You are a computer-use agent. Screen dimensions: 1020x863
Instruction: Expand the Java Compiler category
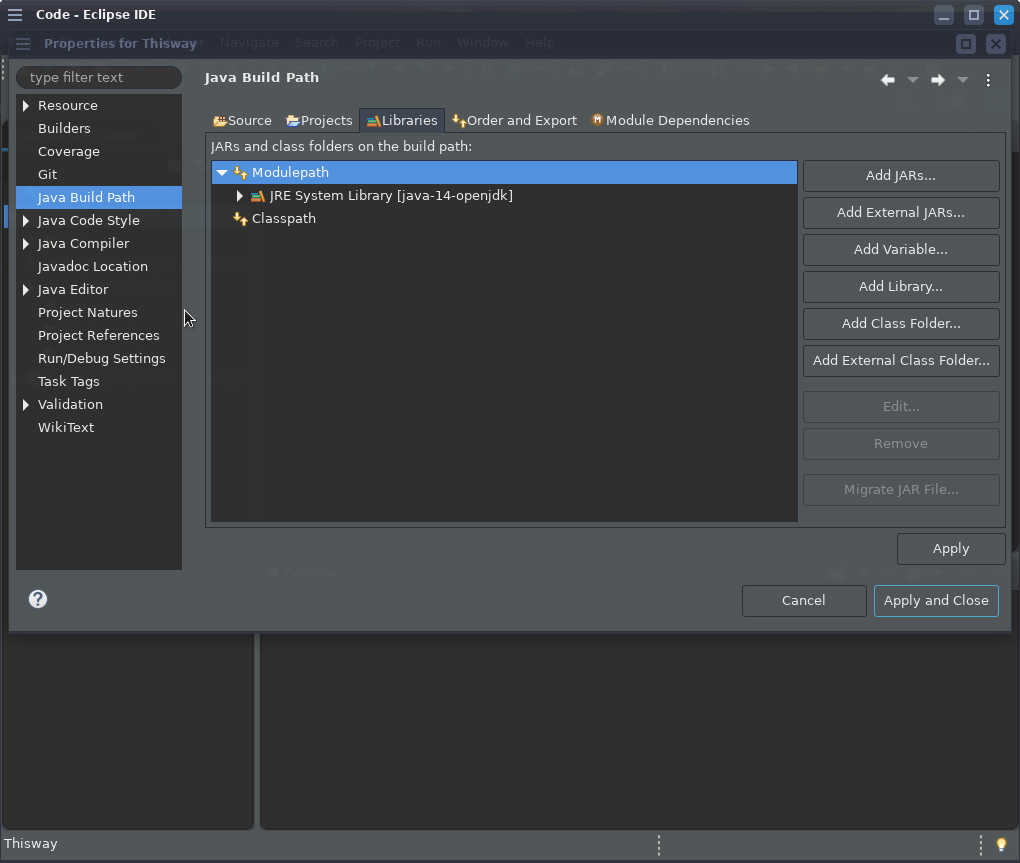point(26,244)
